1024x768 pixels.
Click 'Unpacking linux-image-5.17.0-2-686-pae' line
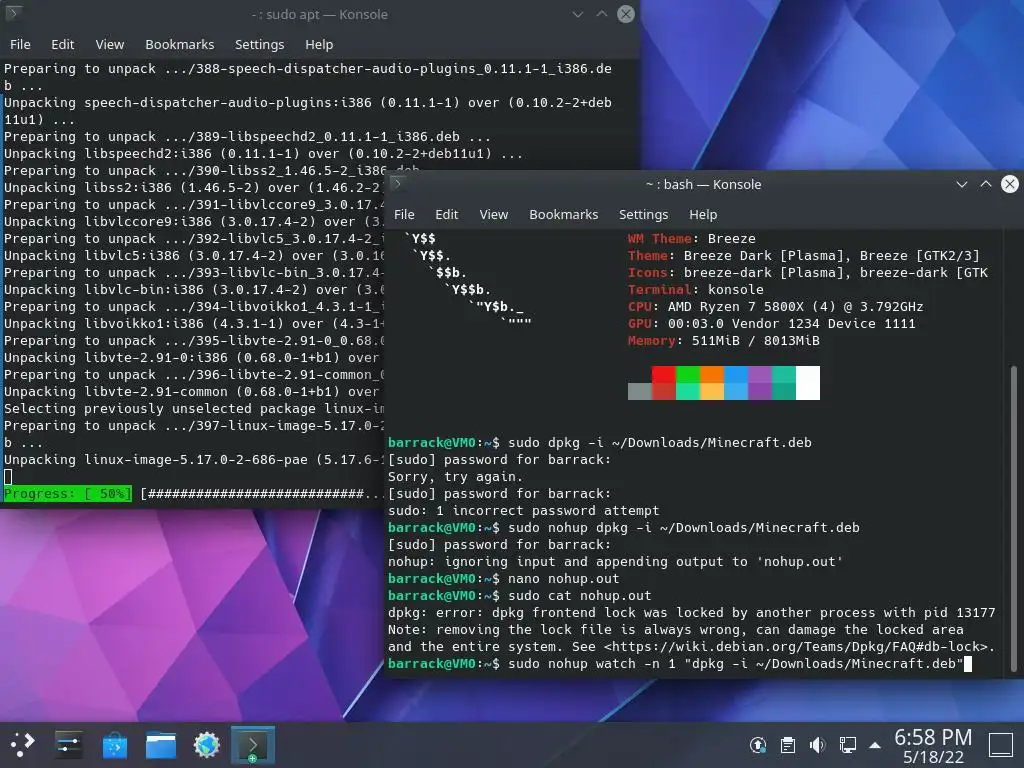click(193, 460)
